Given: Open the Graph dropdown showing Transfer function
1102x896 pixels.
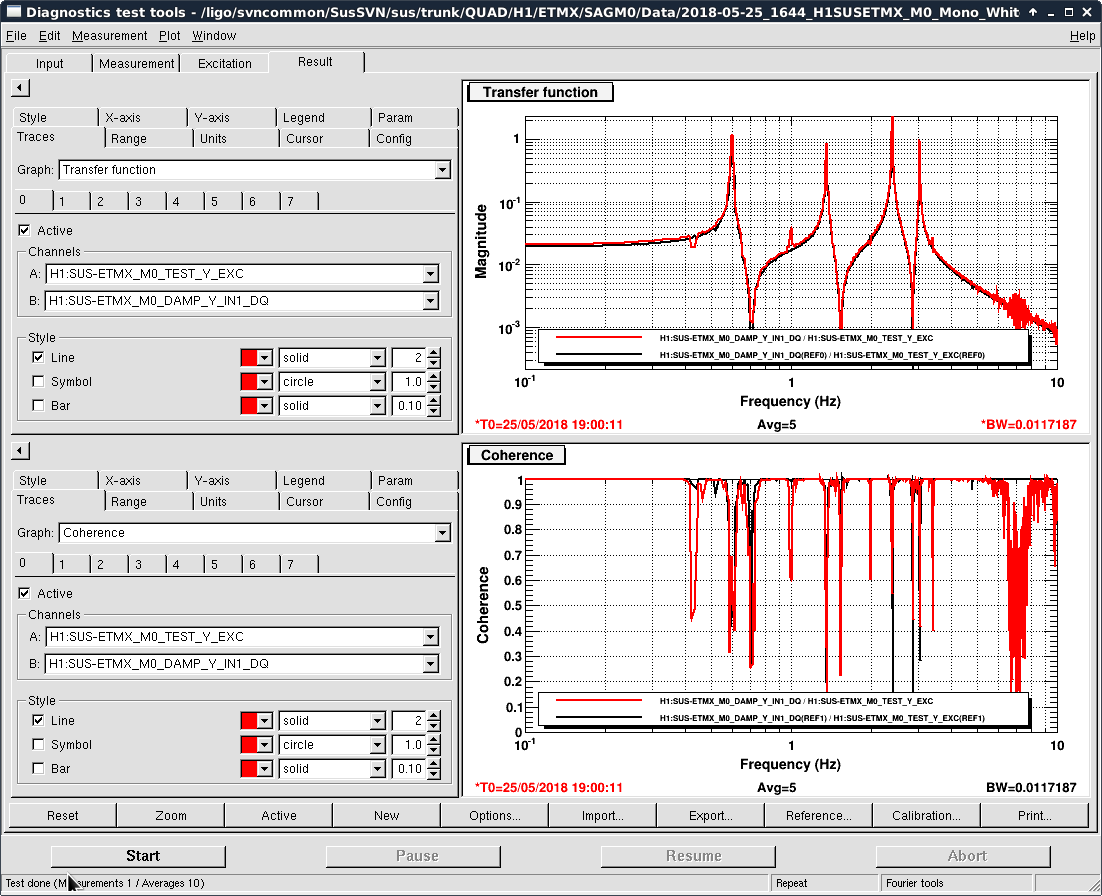Looking at the screenshot, I should [x=442, y=170].
